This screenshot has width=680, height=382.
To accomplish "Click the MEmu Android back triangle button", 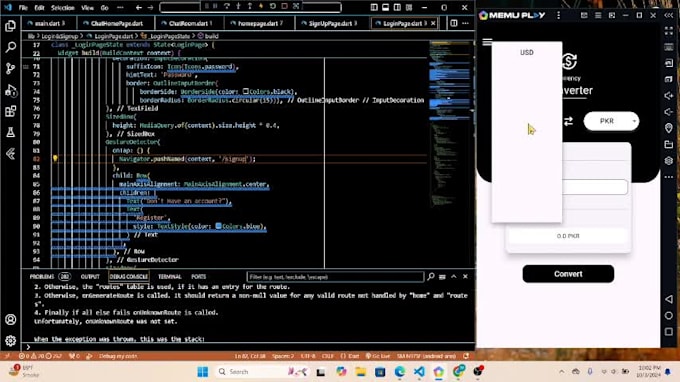I will tap(669, 299).
